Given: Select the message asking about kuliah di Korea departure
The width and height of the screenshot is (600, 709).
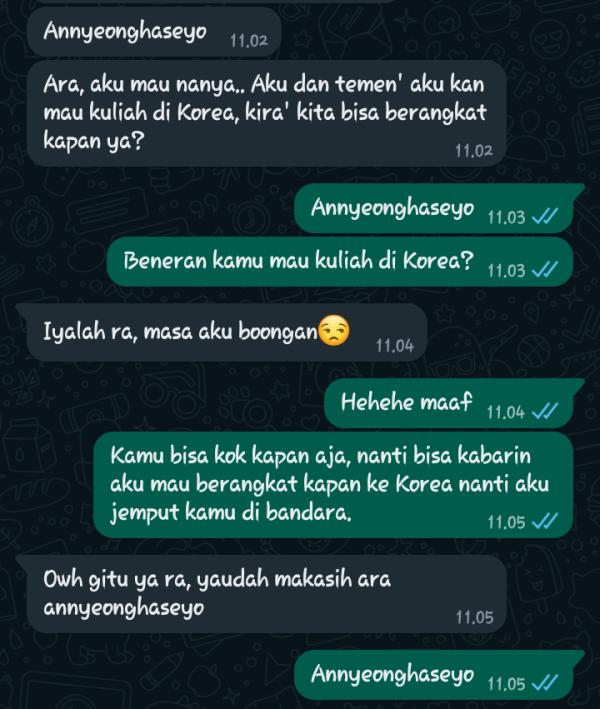Looking at the screenshot, I should (x=266, y=113).
